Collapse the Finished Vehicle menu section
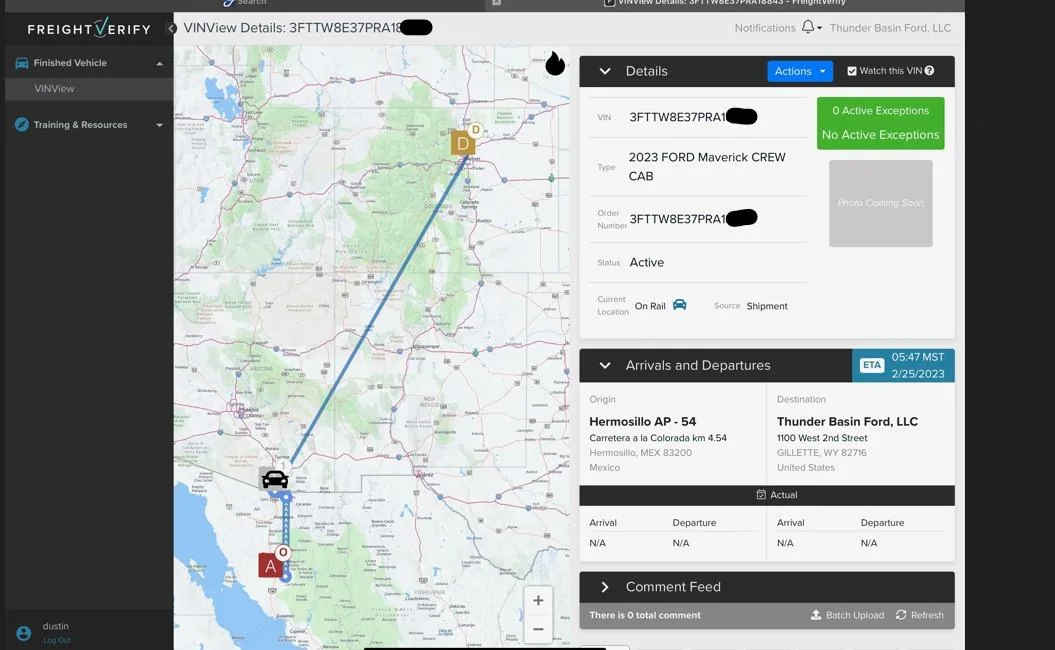 coord(159,63)
